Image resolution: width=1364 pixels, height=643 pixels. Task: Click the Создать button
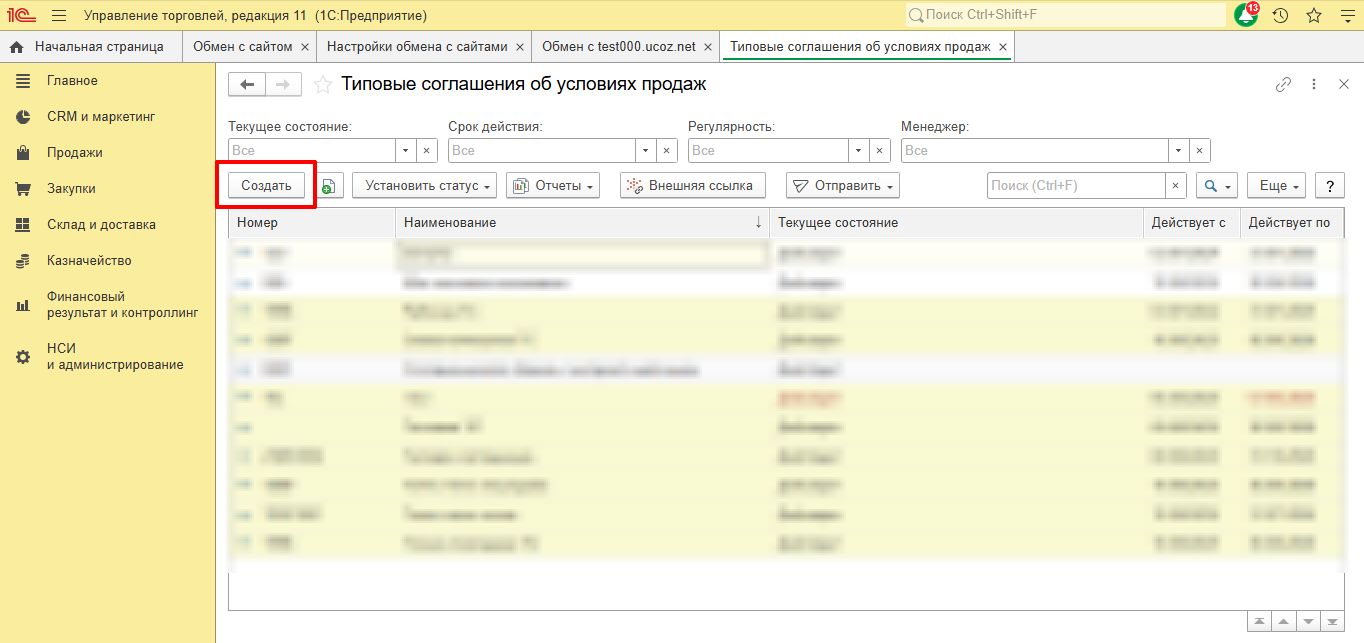(266, 186)
